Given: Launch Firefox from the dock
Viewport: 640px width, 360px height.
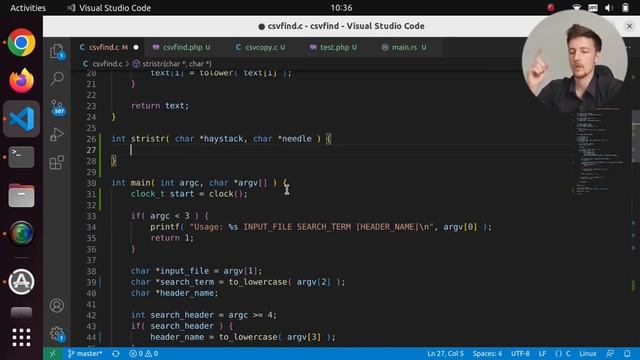Looking at the screenshot, I should point(21,80).
